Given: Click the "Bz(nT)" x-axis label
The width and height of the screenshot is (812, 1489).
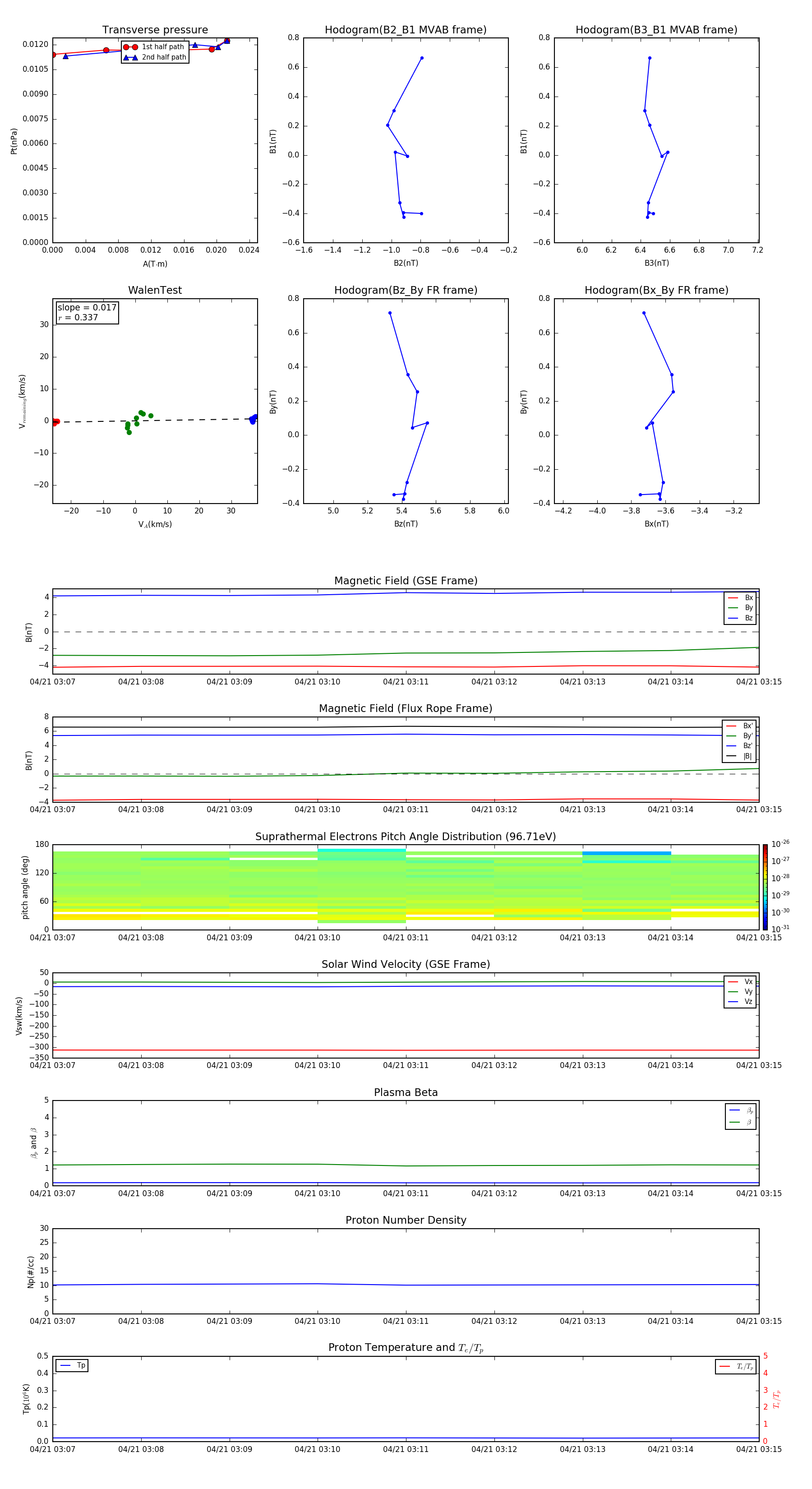Looking at the screenshot, I should (x=406, y=524).
